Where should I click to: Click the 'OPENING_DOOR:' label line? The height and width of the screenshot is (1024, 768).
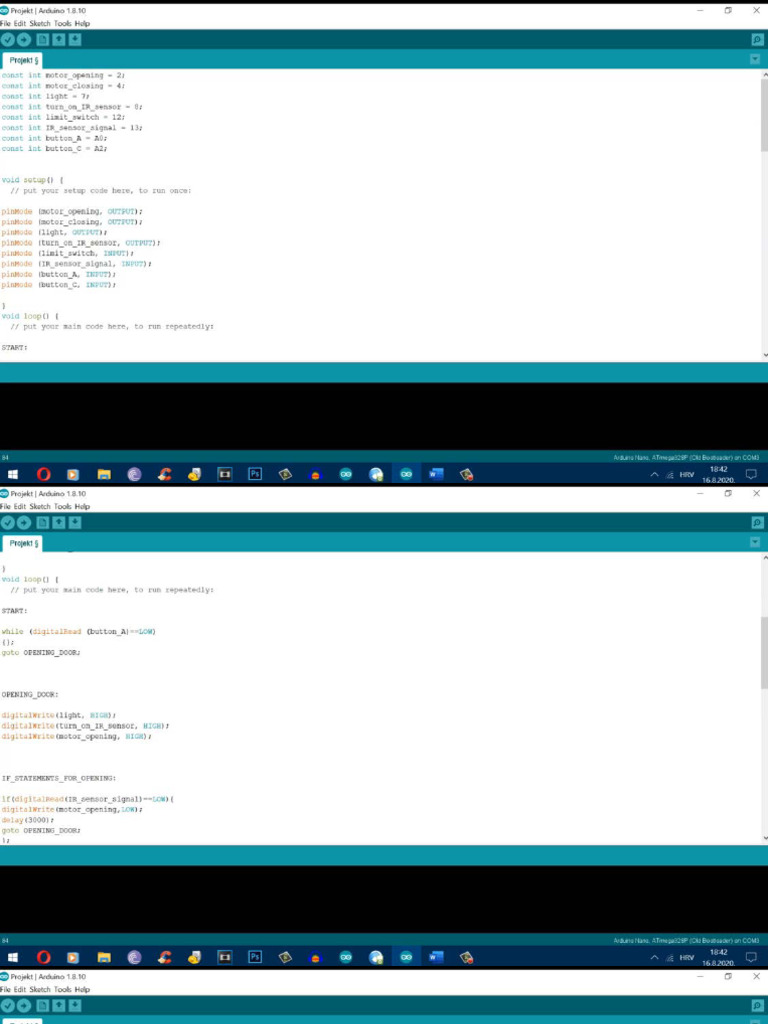pyautogui.click(x=30, y=695)
